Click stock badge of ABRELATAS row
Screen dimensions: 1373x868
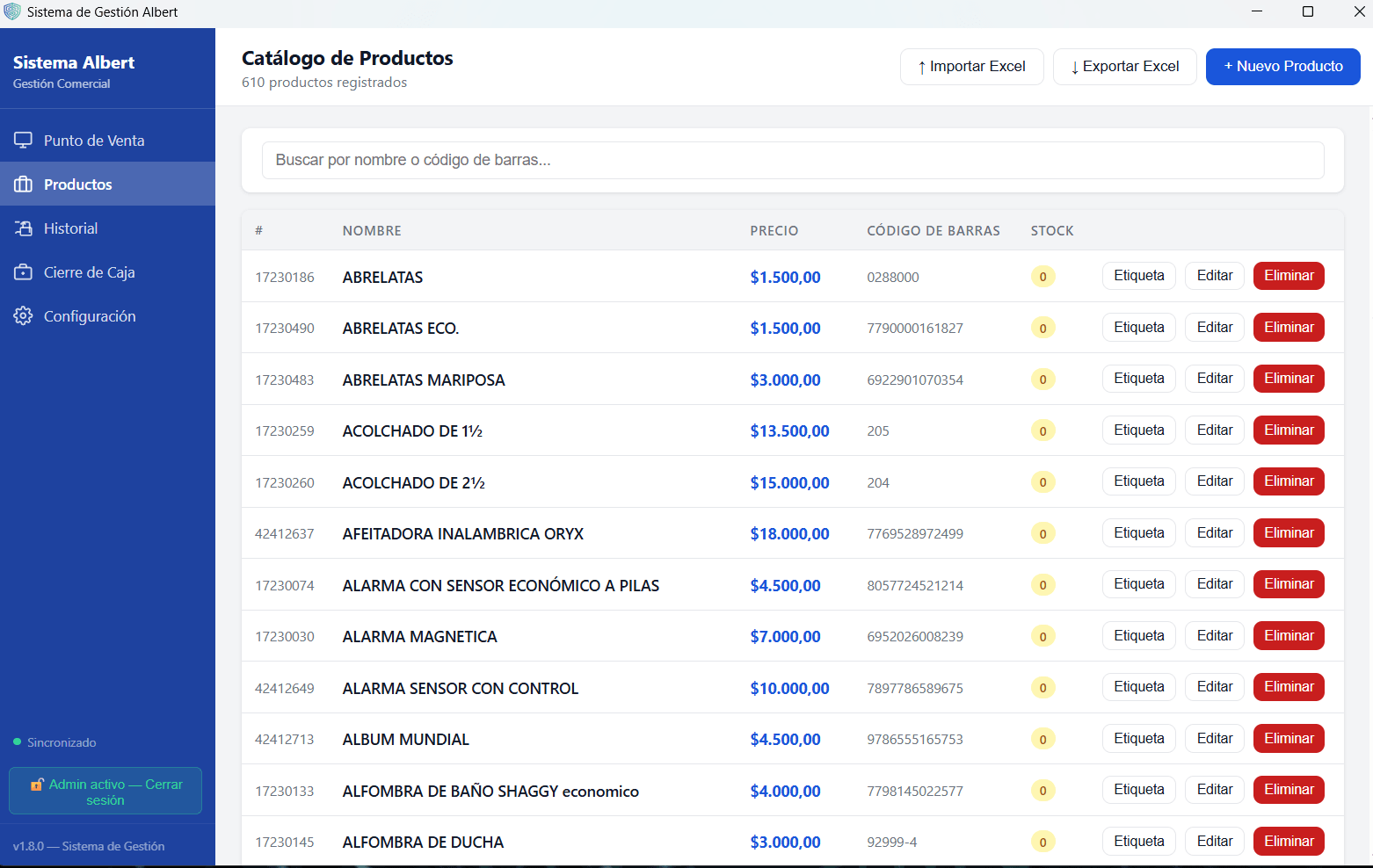[1042, 277]
